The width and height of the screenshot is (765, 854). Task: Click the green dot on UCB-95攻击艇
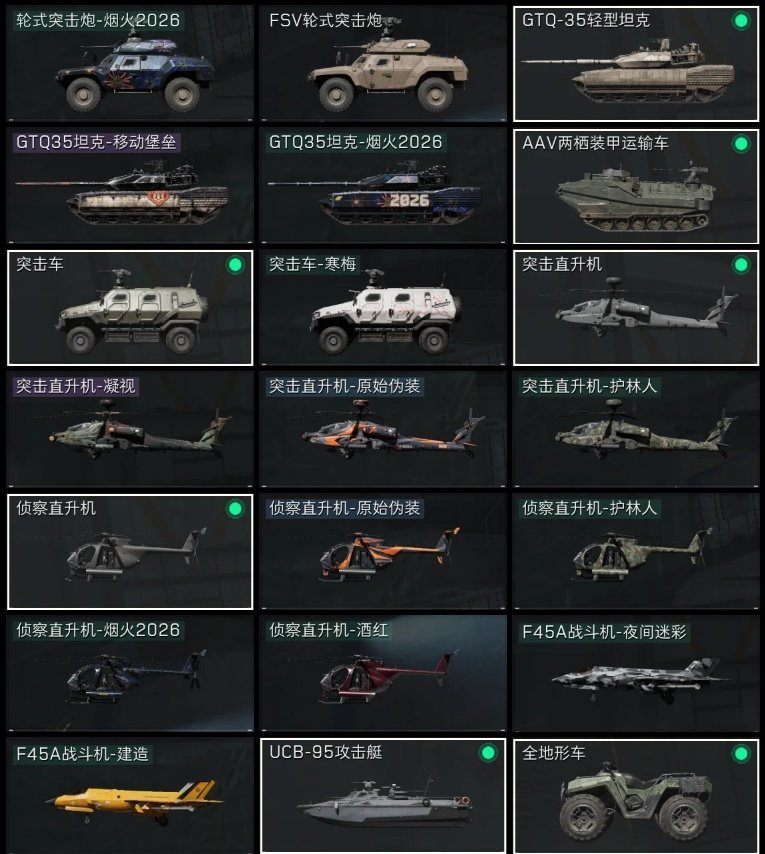click(x=488, y=753)
